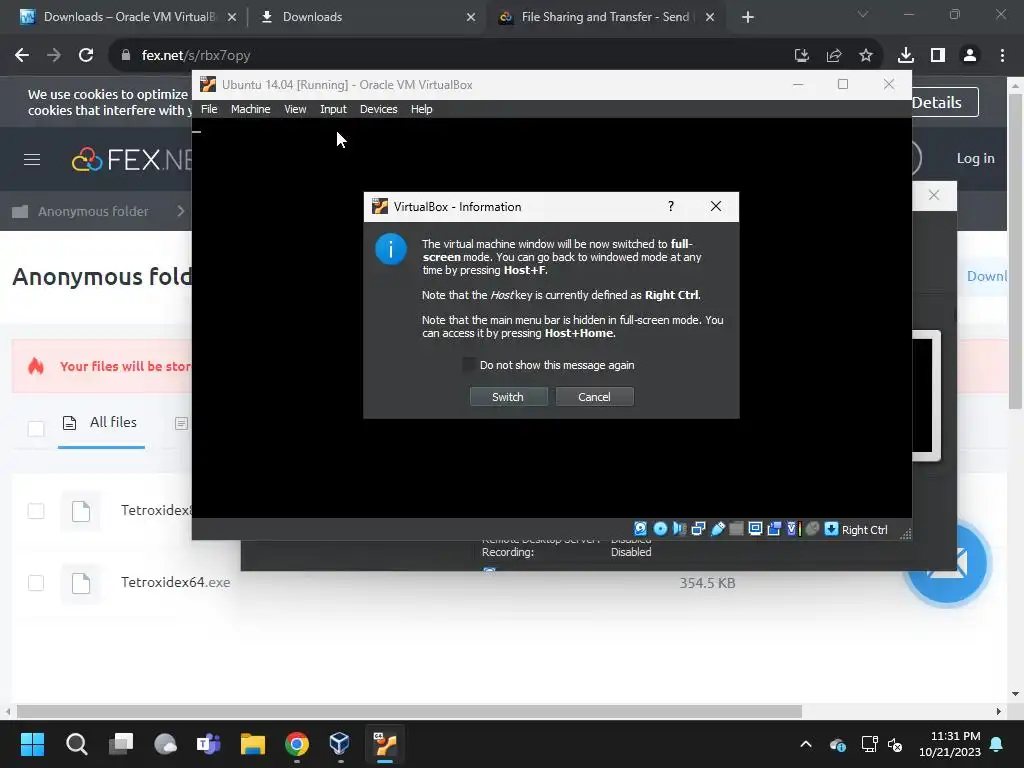Click hard disk activity icon in VM status bar

point(640,529)
